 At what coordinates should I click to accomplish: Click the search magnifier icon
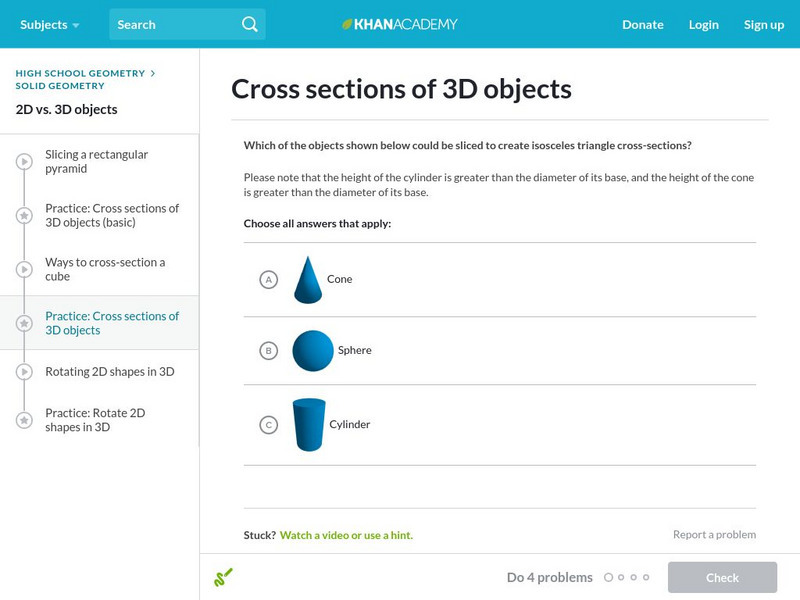tap(250, 24)
